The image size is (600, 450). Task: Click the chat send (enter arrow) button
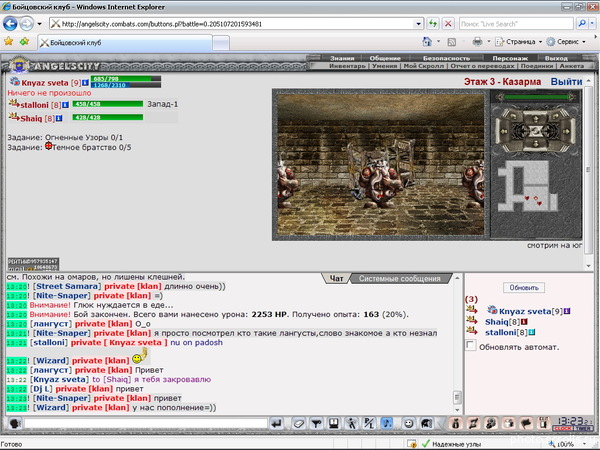click(277, 423)
